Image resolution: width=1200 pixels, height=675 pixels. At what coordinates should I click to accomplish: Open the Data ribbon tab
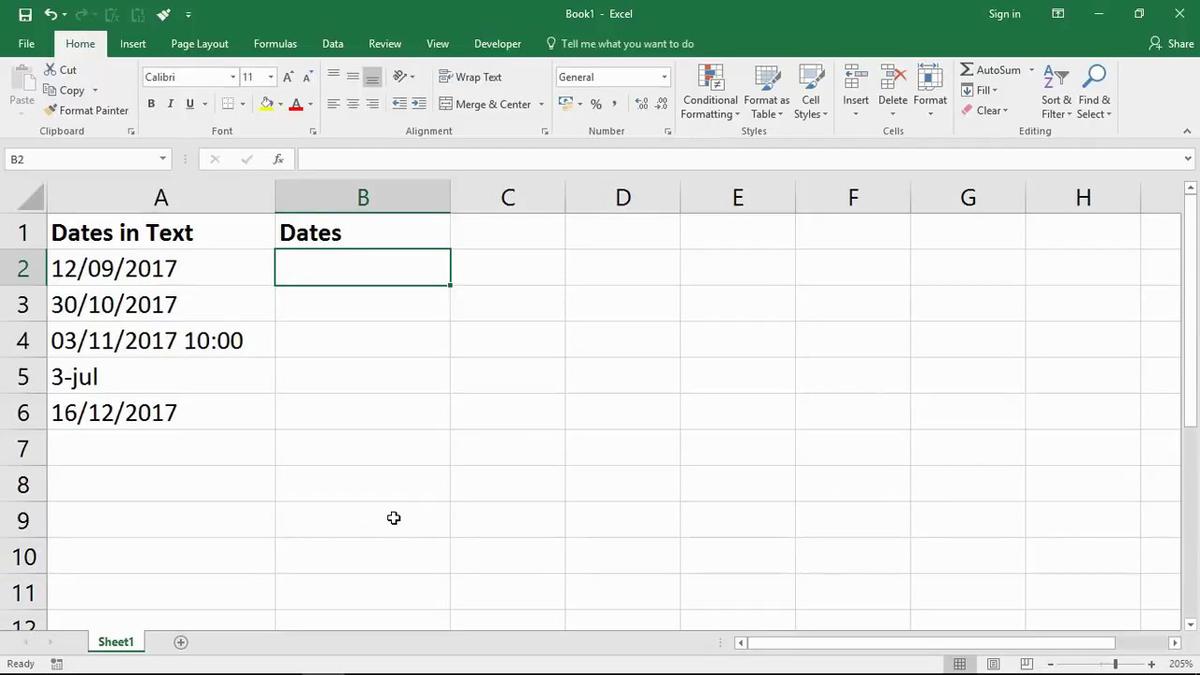(332, 43)
